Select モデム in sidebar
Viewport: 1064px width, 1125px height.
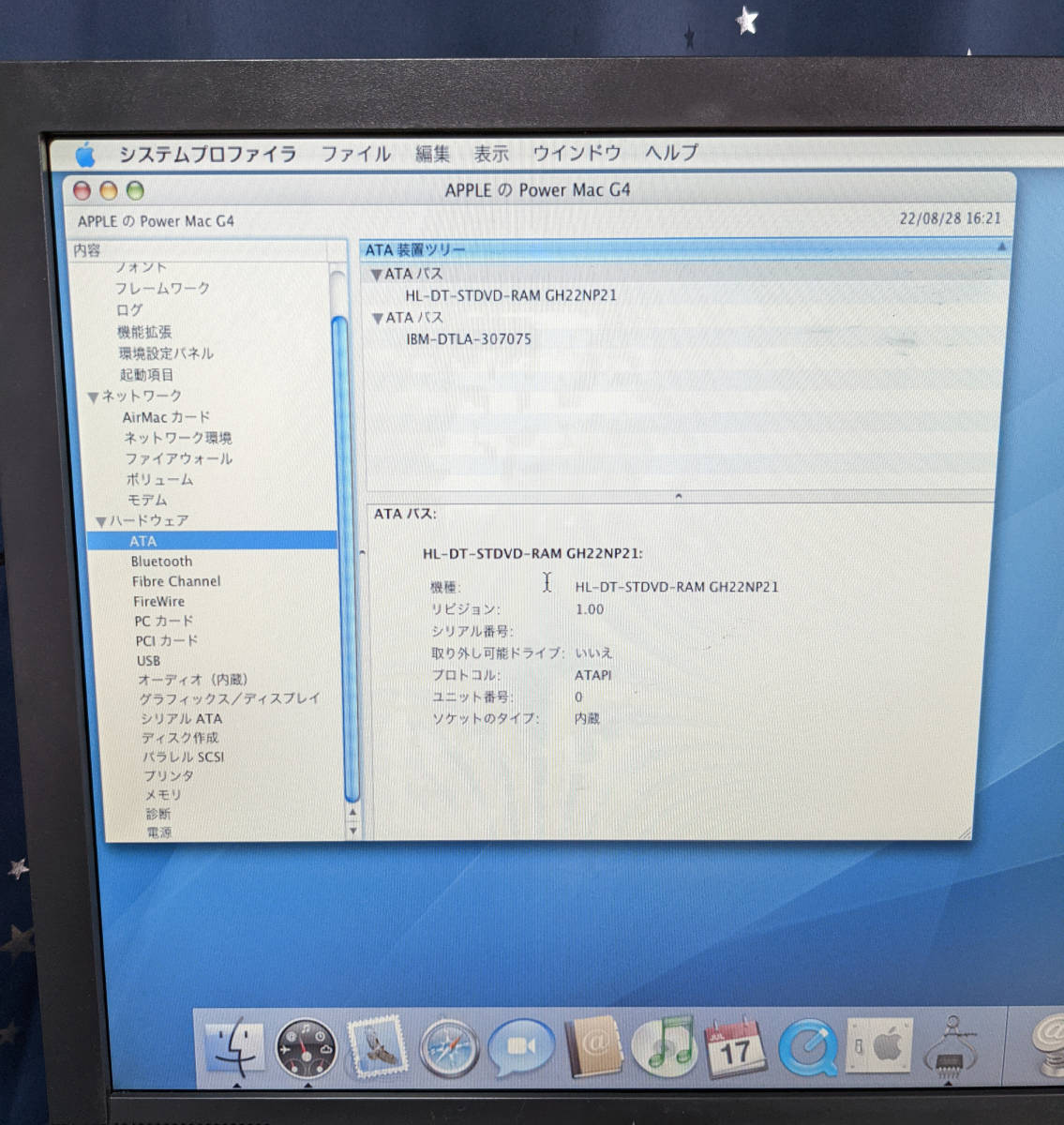pos(147,500)
